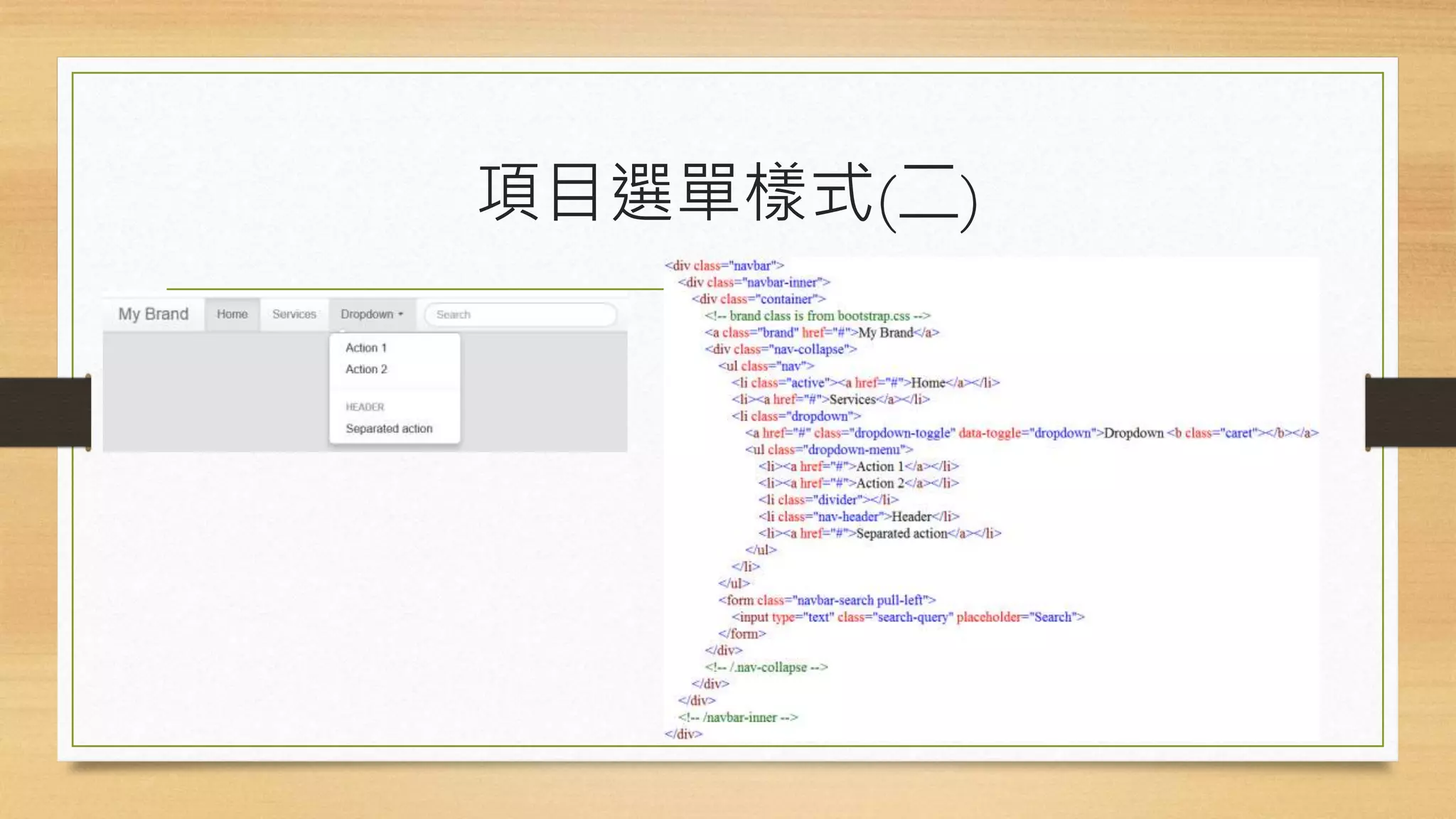Click the div class="navbar" code line
Image resolution: width=1456 pixels, height=819 pixels.
click(724, 266)
